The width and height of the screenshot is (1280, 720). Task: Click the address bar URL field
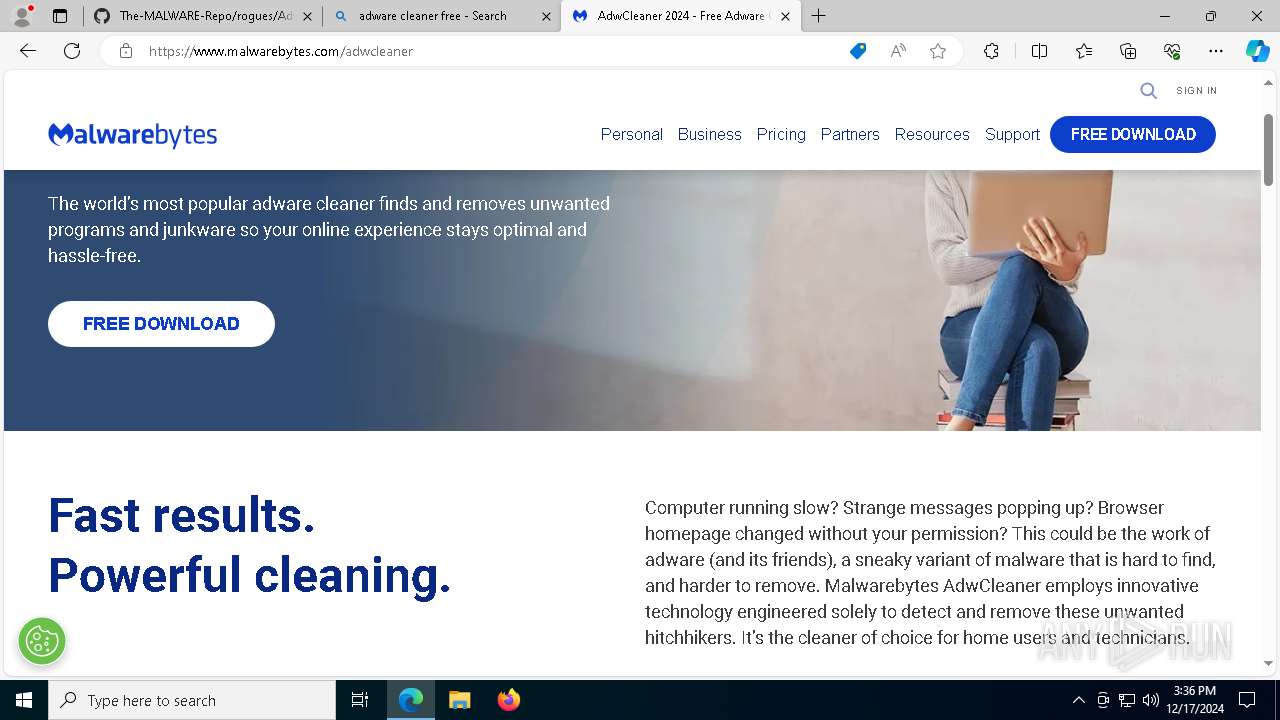[490, 51]
